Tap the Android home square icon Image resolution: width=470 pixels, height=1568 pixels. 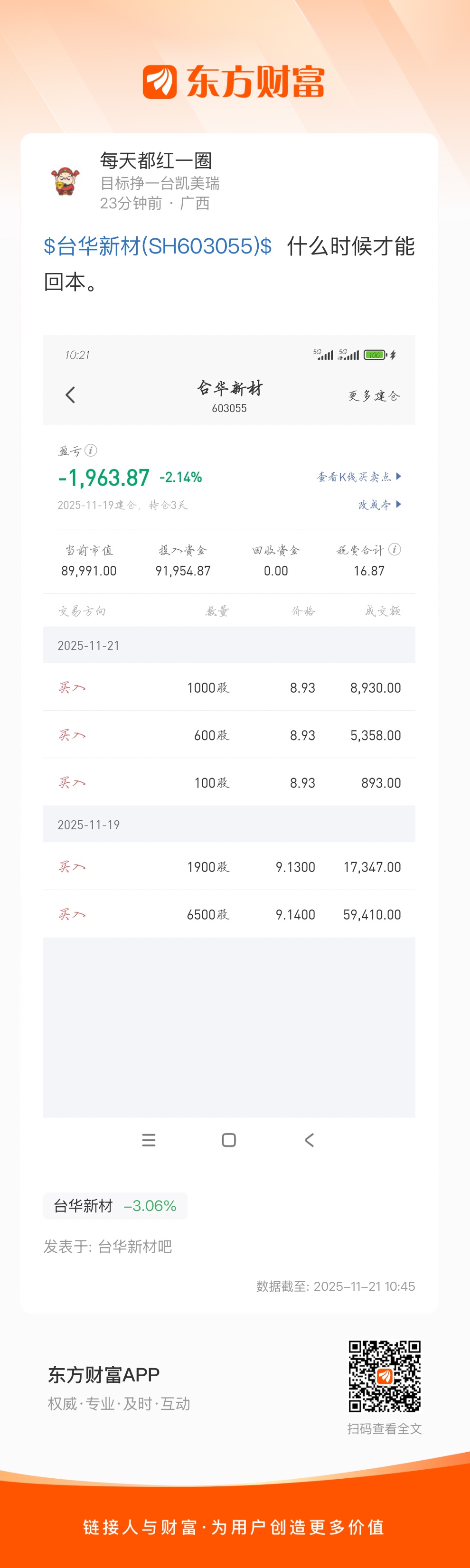(229, 1140)
